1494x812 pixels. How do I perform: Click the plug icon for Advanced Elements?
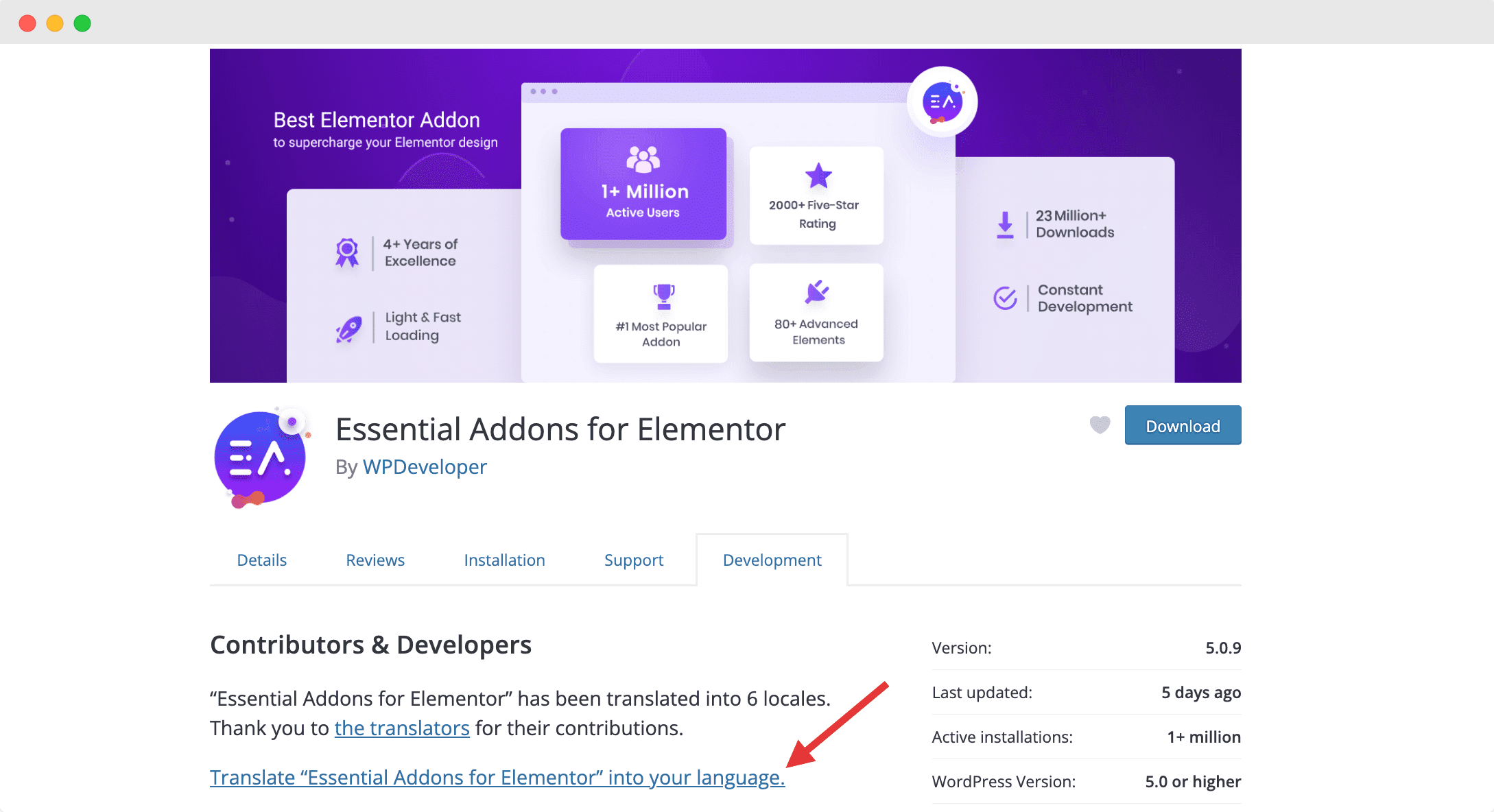point(817,292)
